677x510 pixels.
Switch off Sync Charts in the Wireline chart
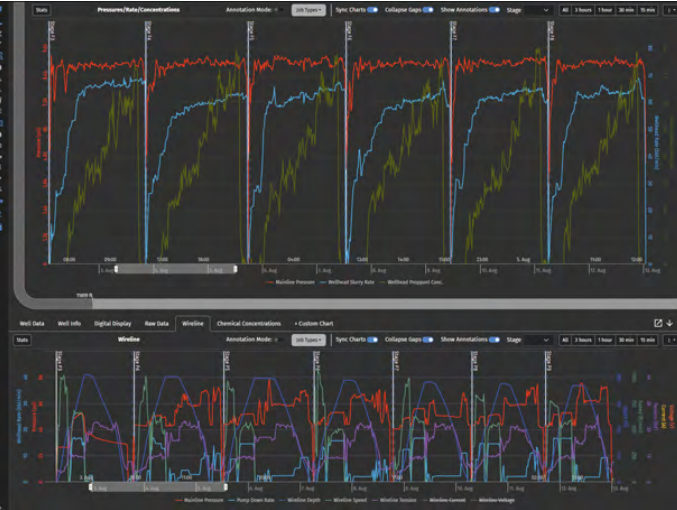point(372,340)
